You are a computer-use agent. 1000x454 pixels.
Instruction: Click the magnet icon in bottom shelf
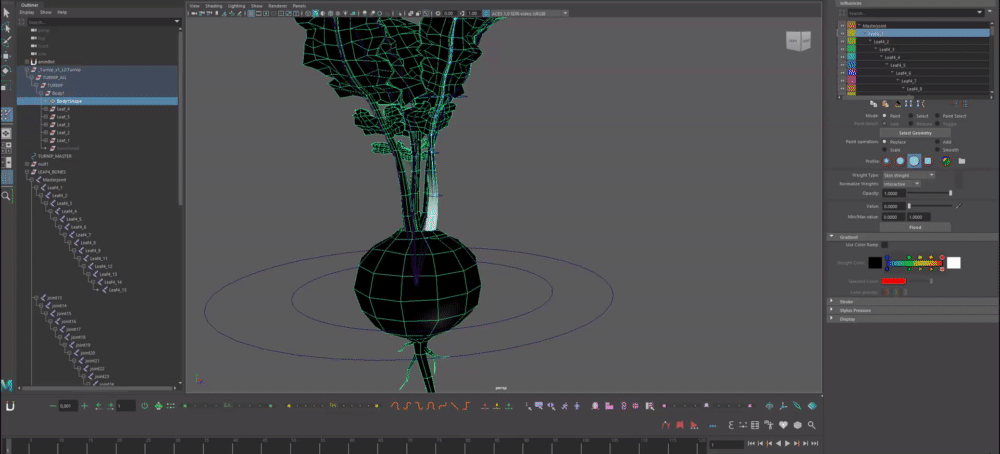[x=10, y=407]
